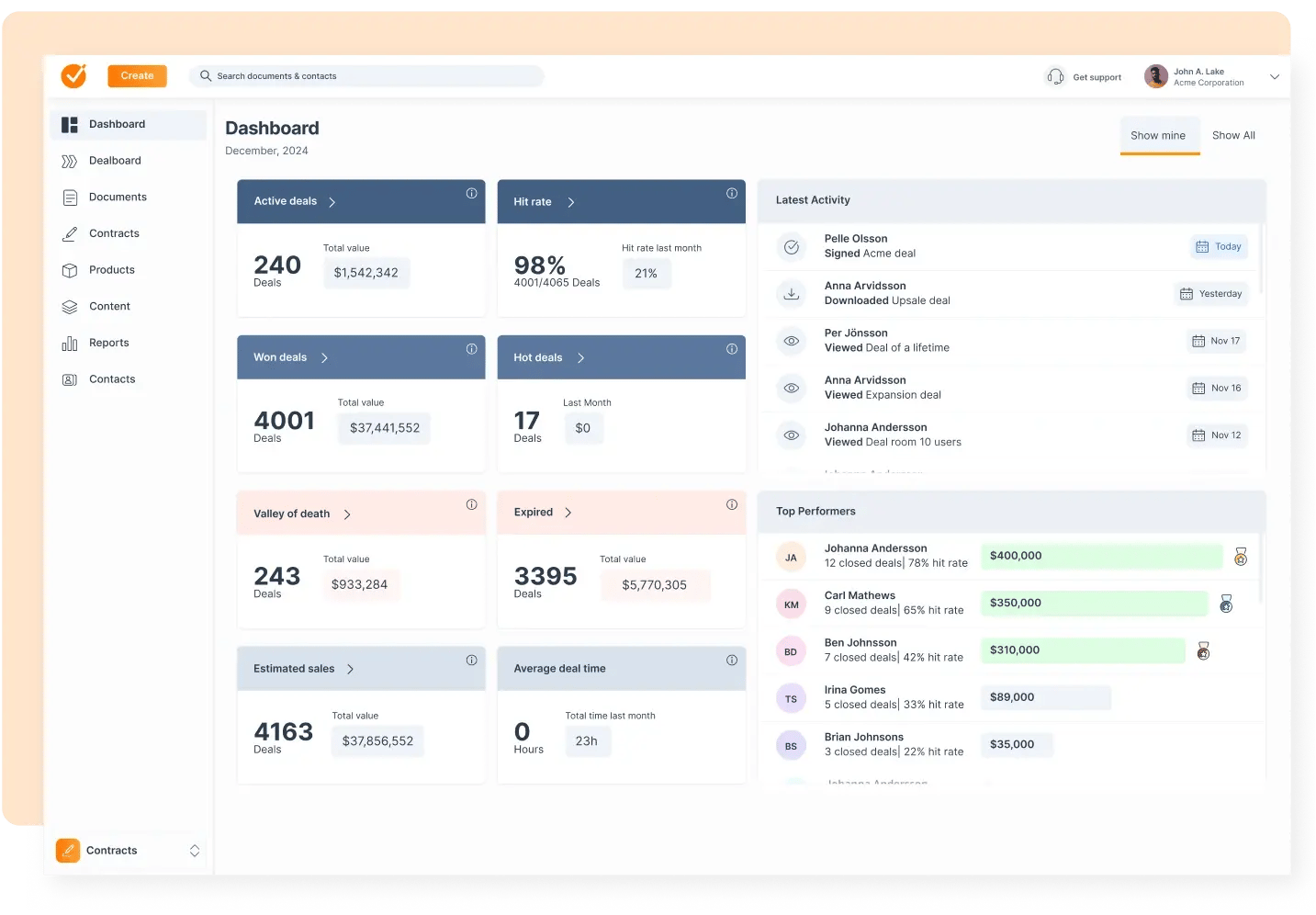The width and height of the screenshot is (1316, 915).
Task: Click the $37,441,552 total value
Action: pos(385,428)
